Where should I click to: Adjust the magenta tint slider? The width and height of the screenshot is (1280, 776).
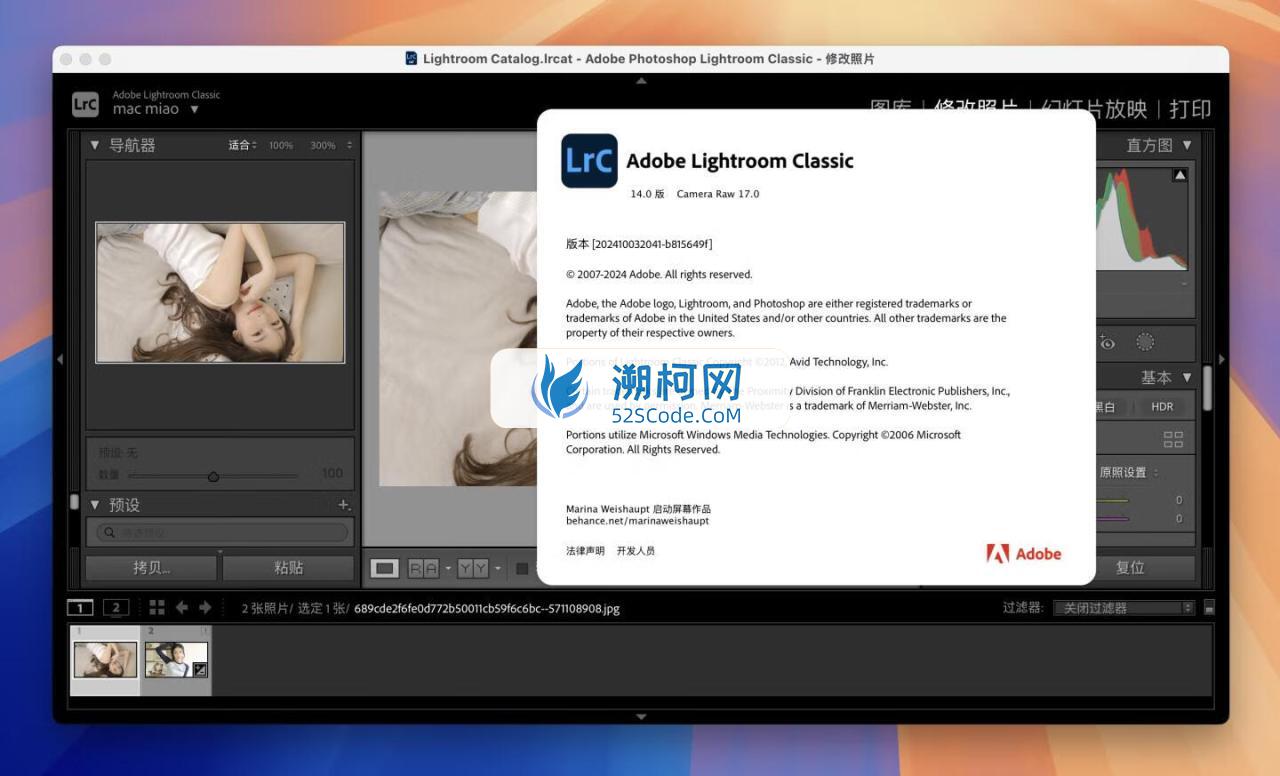(x=1114, y=518)
